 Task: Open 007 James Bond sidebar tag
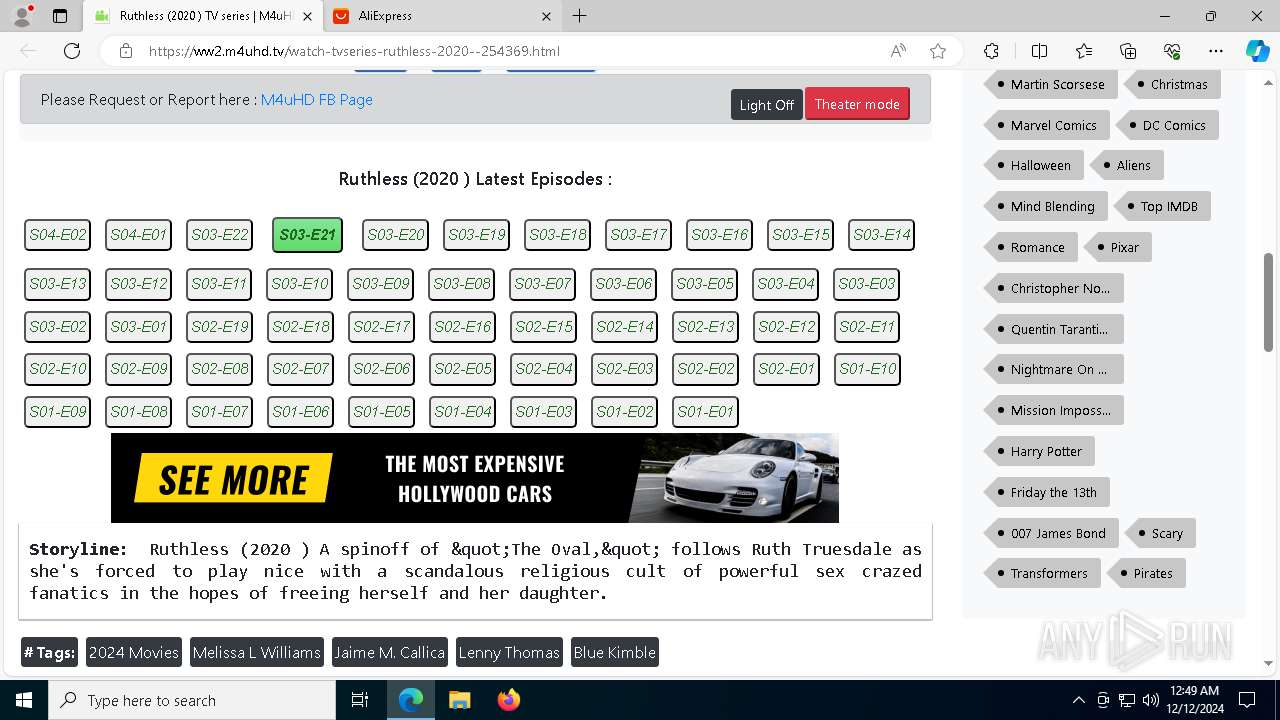[x=1050, y=534]
